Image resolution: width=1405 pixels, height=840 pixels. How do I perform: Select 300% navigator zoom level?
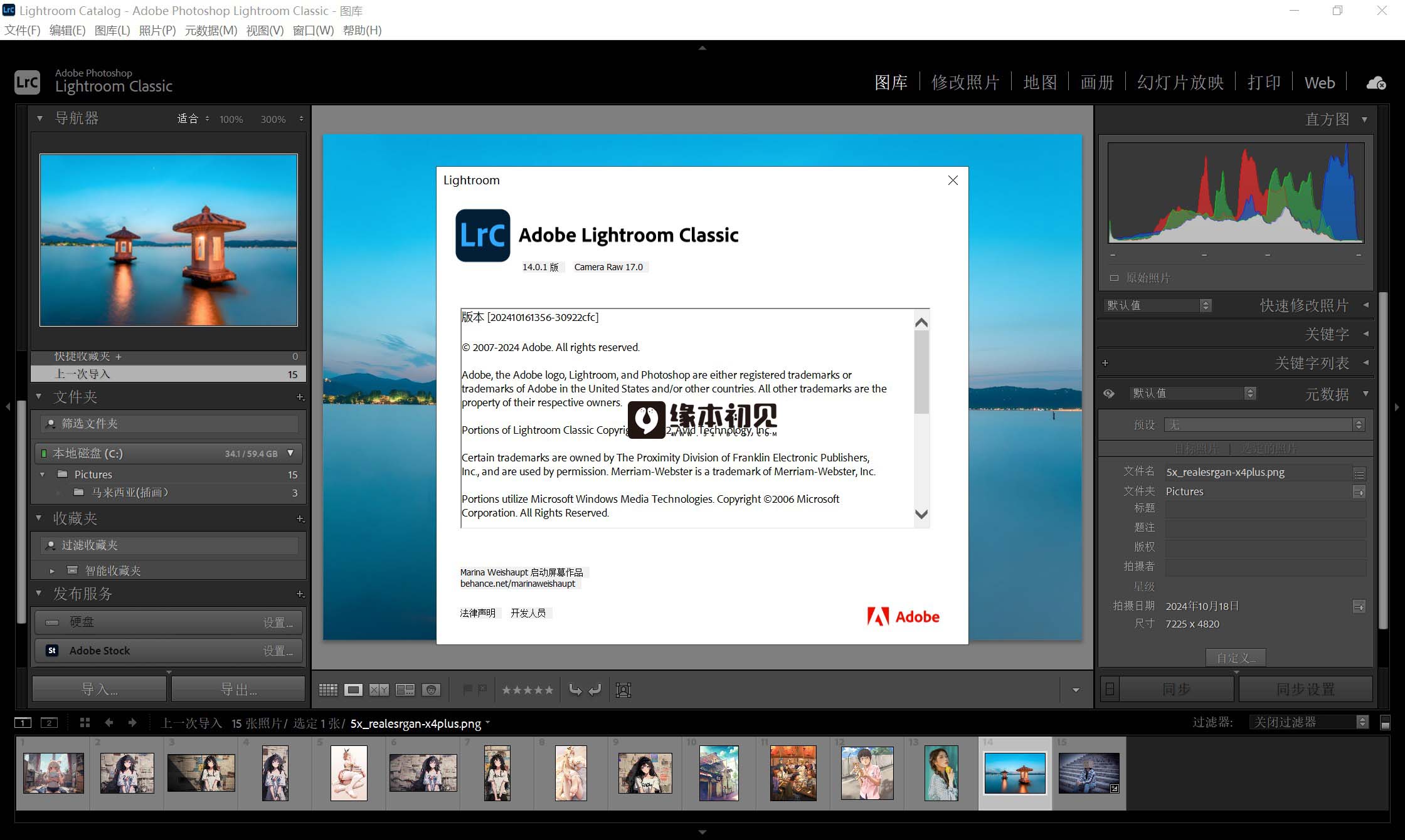click(x=273, y=119)
